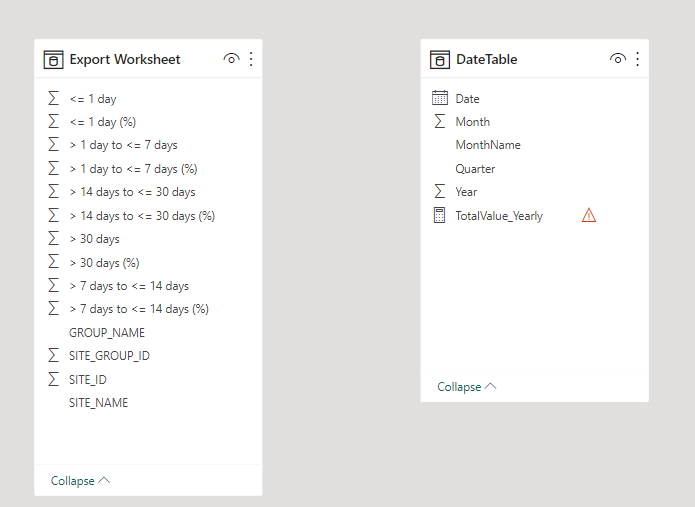Click sigma icon of '<= 1 day' field

click(x=53, y=98)
